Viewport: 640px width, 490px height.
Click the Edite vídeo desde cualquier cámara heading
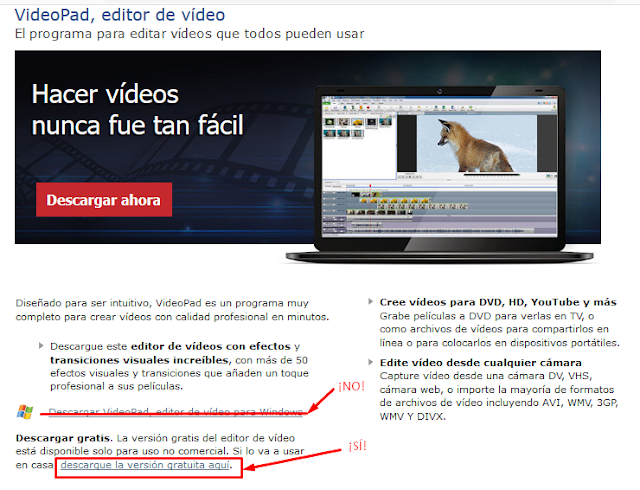tap(480, 363)
